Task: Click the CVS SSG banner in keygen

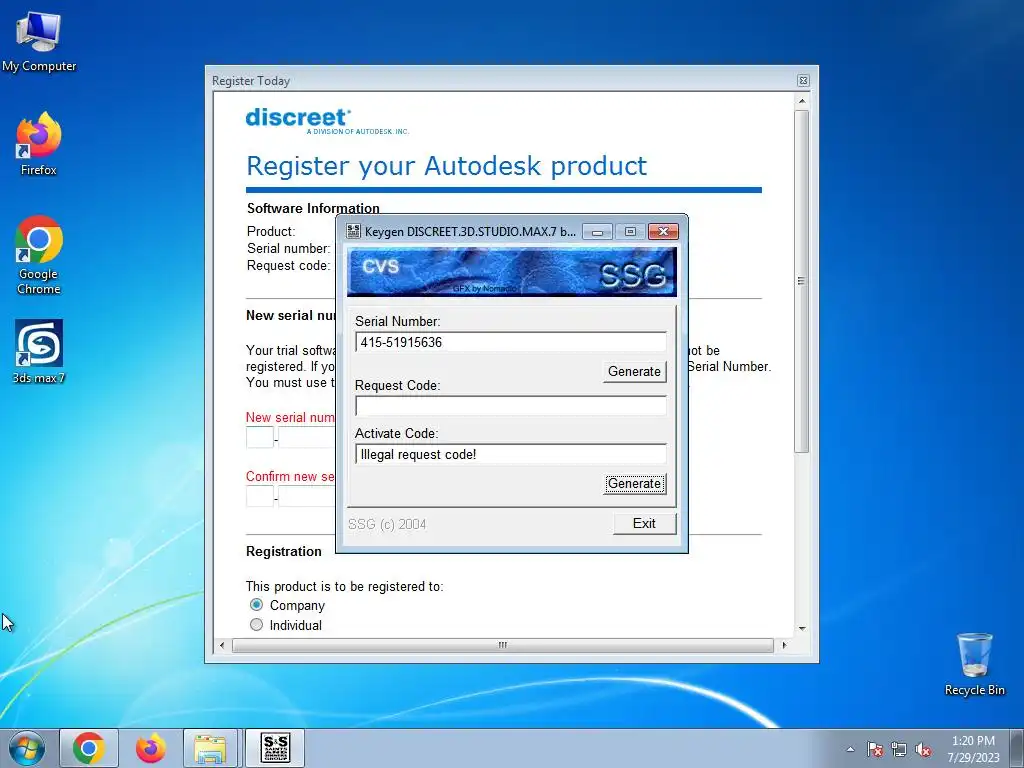Action: [x=512, y=272]
